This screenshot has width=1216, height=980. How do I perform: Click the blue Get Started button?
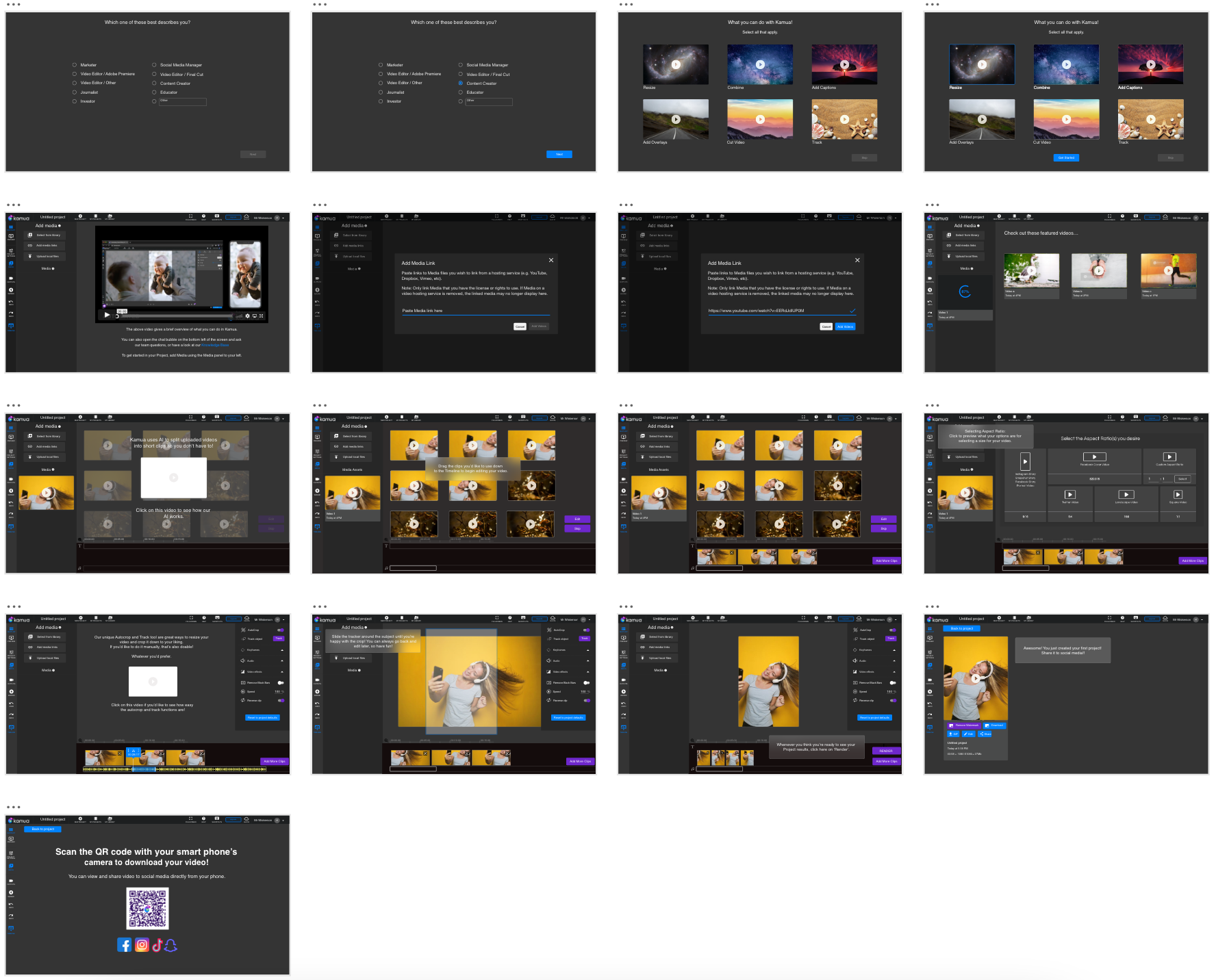(x=1066, y=157)
